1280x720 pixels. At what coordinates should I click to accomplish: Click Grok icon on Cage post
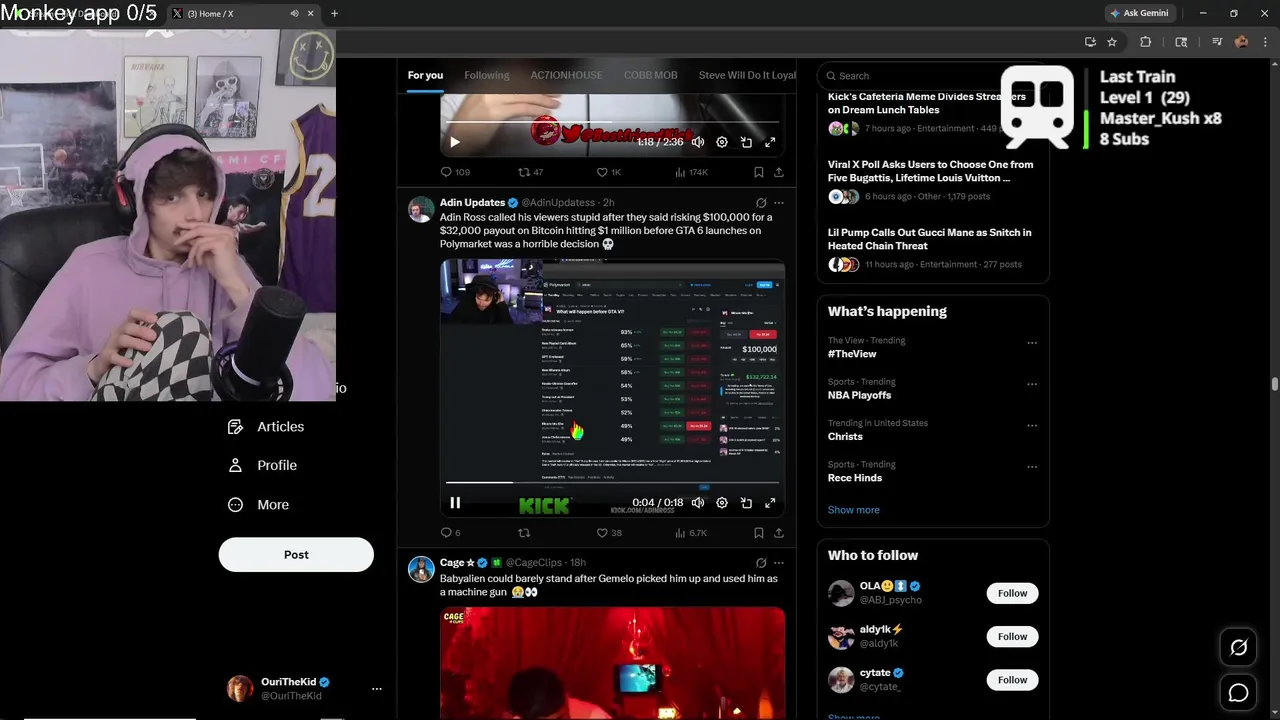[761, 563]
